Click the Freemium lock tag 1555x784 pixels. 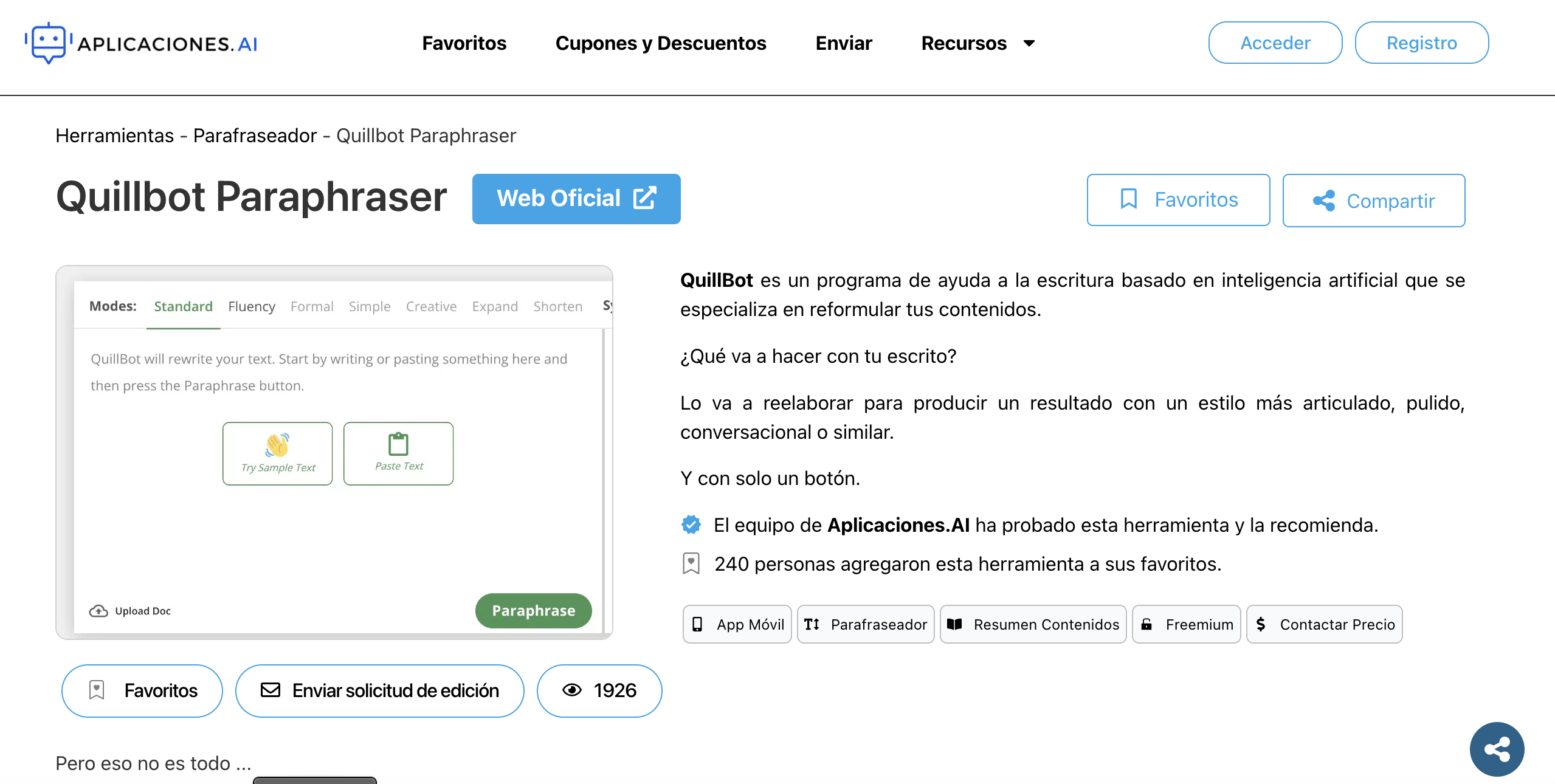(x=1186, y=624)
